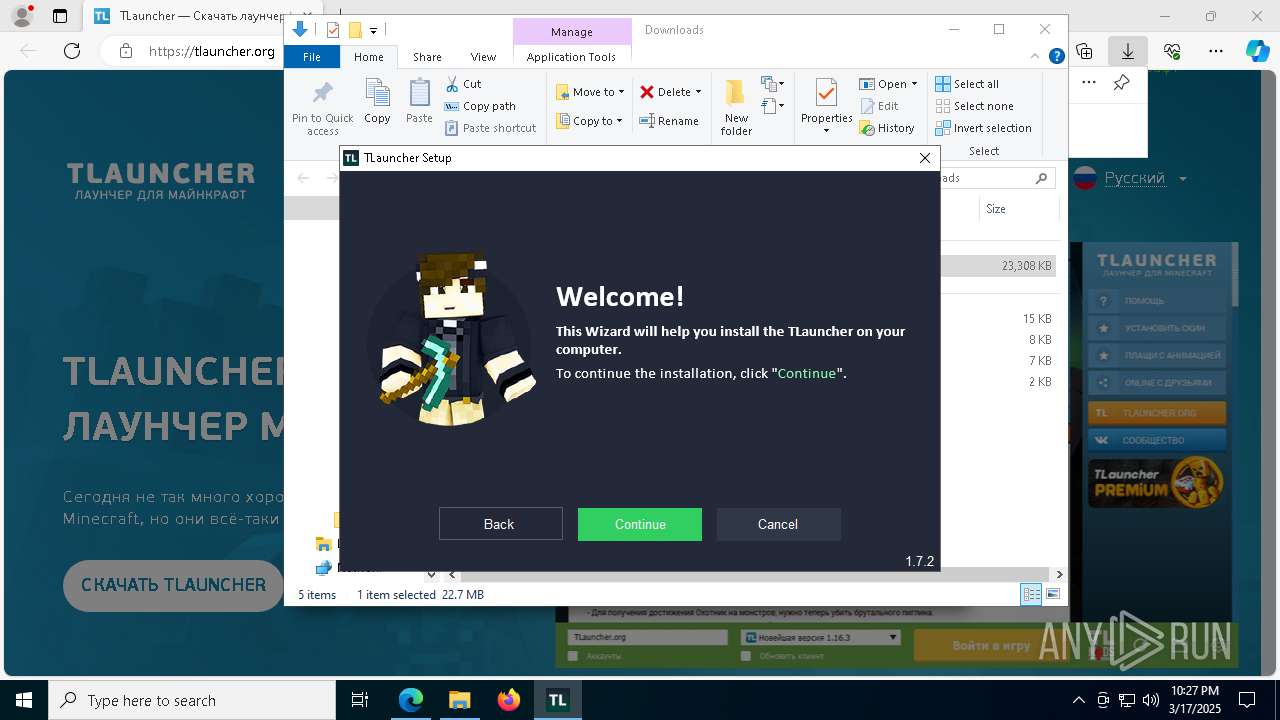Select the 23,308 KB file row
This screenshot has width=1280, height=720.
(1000, 266)
